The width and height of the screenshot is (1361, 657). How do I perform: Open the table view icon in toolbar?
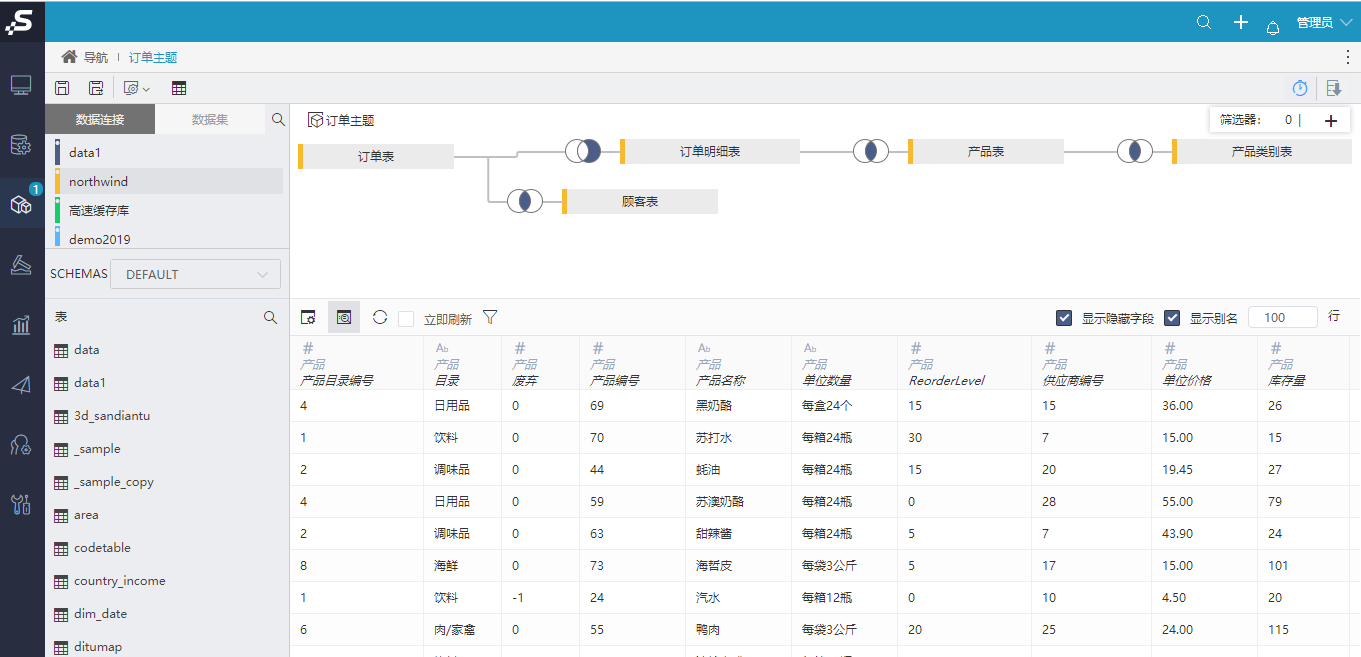pyautogui.click(x=179, y=88)
